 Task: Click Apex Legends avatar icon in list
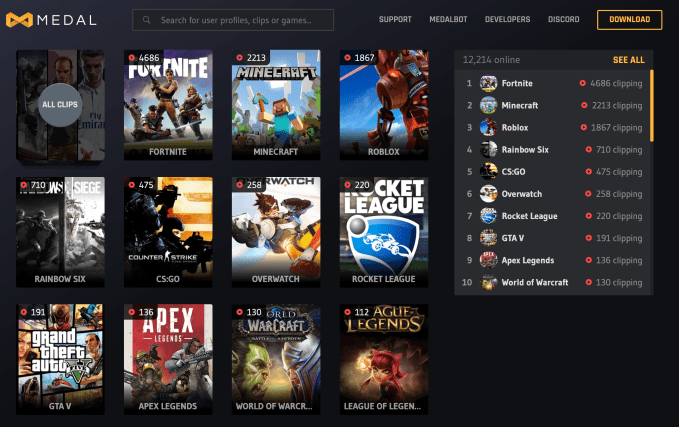click(488, 260)
